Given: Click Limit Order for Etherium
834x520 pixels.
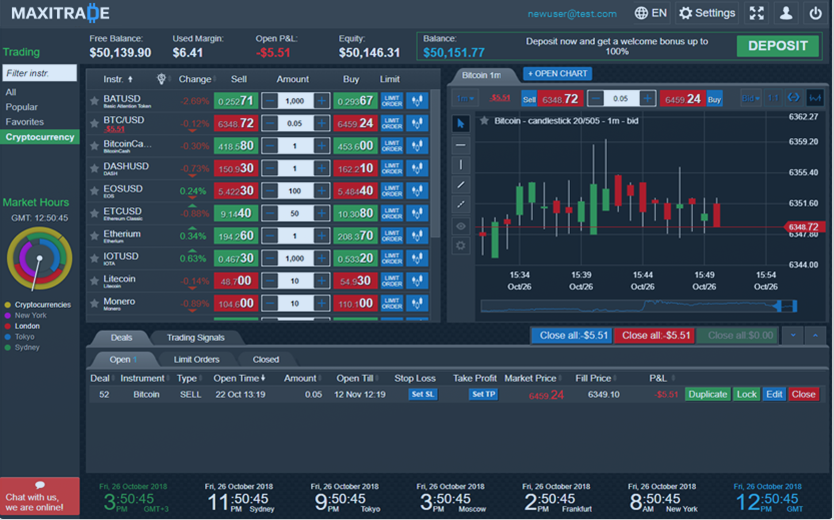Looking at the screenshot, I should click(x=392, y=236).
